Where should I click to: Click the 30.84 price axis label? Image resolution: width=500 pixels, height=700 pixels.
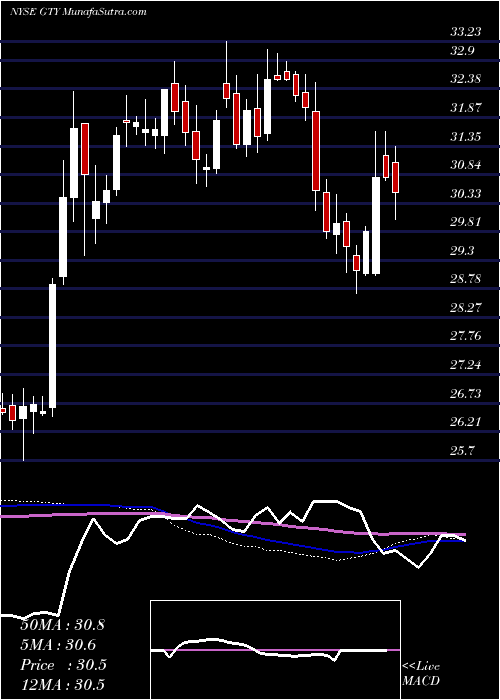pos(465,165)
